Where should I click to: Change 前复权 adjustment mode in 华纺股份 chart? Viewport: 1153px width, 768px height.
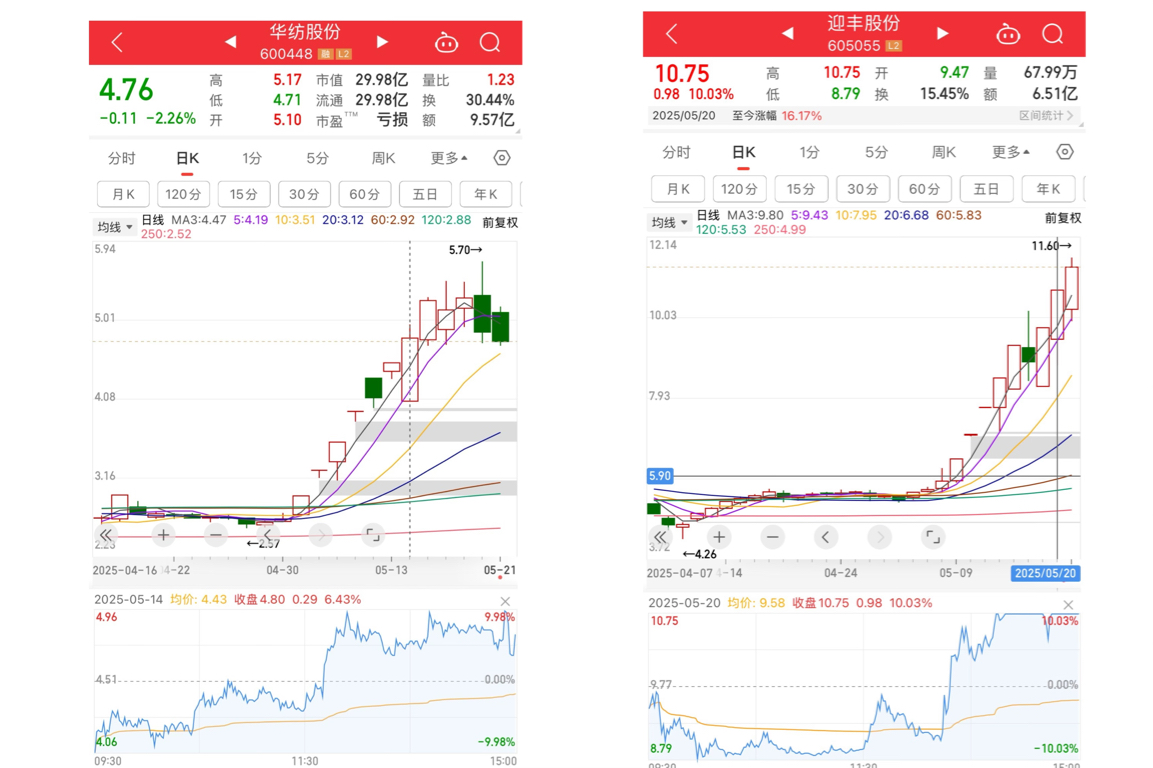pyautogui.click(x=500, y=222)
